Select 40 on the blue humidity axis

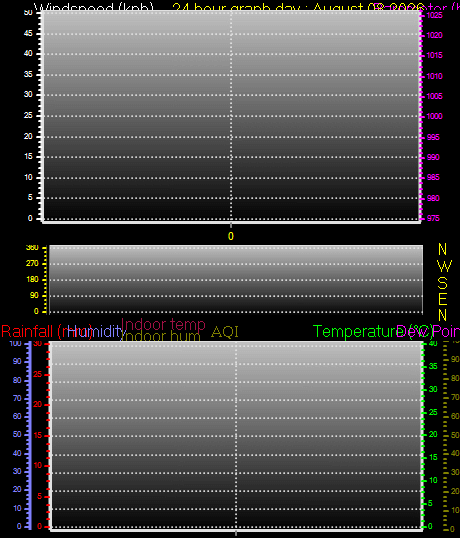coord(17,453)
